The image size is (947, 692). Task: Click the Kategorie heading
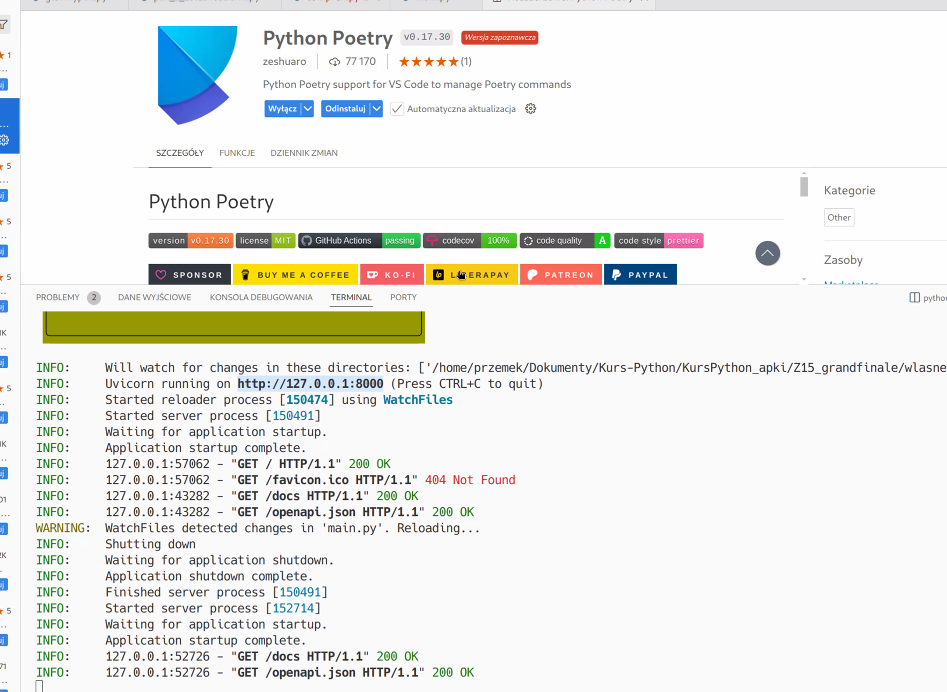849,190
